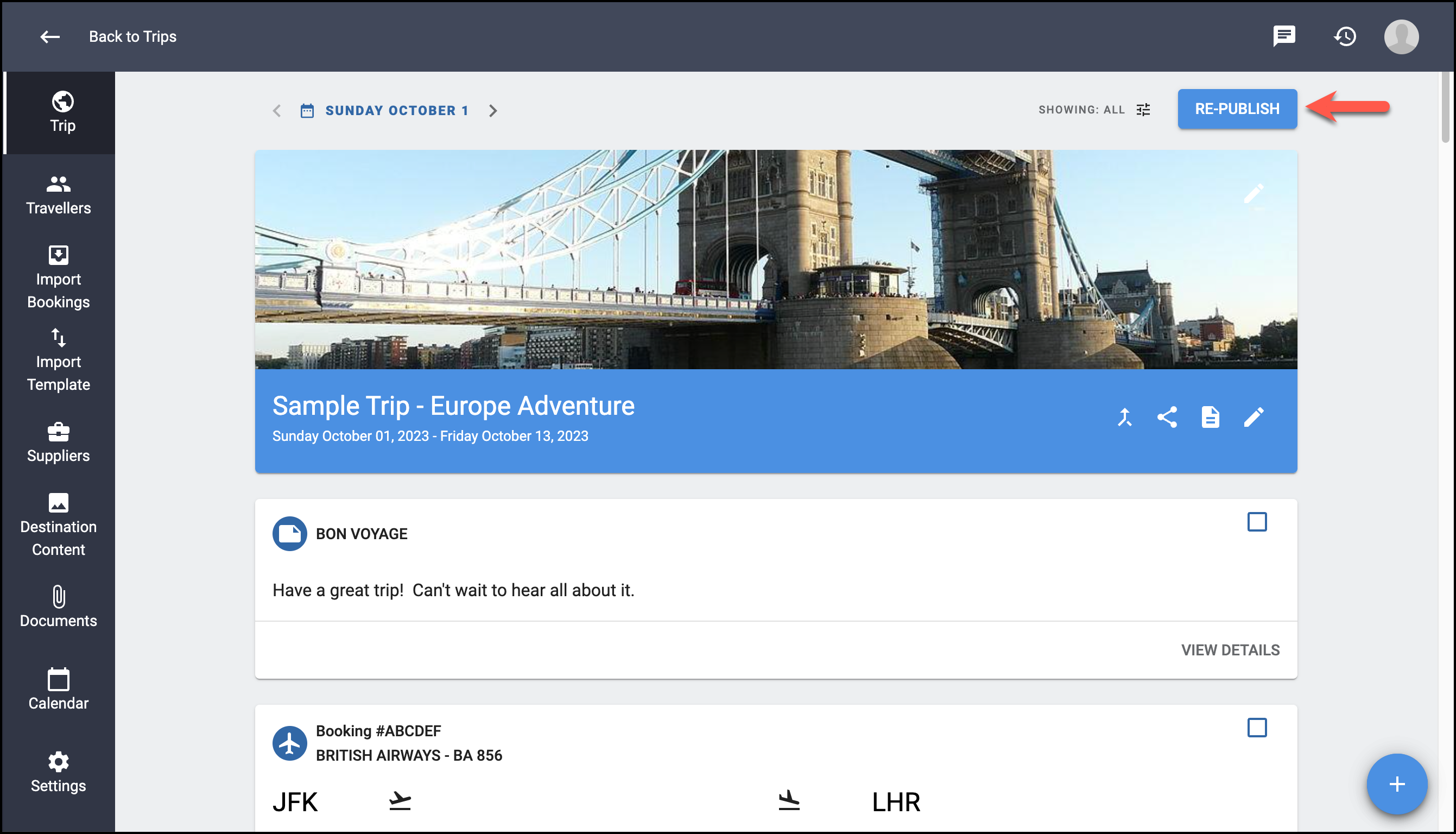Click the blue add plus button
This screenshot has height=834, width=1456.
tap(1396, 784)
